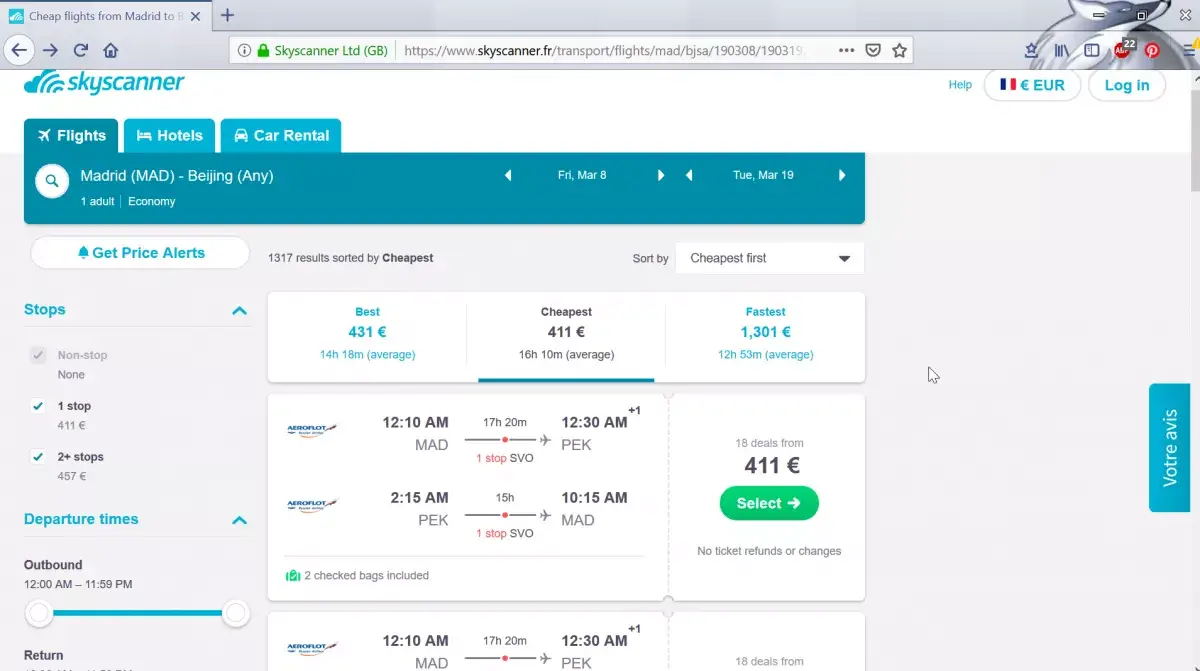Collapse the Departure times section
This screenshot has height=671, width=1200.
coord(239,520)
